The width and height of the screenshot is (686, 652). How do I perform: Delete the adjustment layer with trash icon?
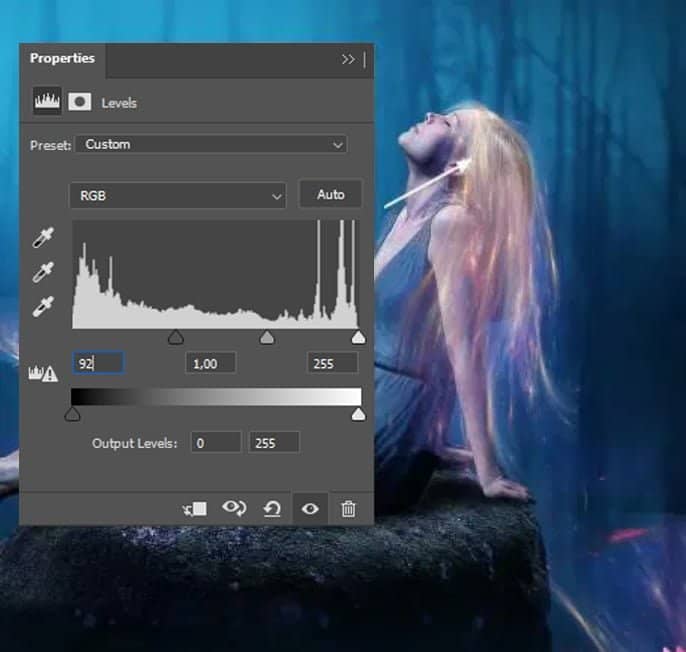[348, 508]
